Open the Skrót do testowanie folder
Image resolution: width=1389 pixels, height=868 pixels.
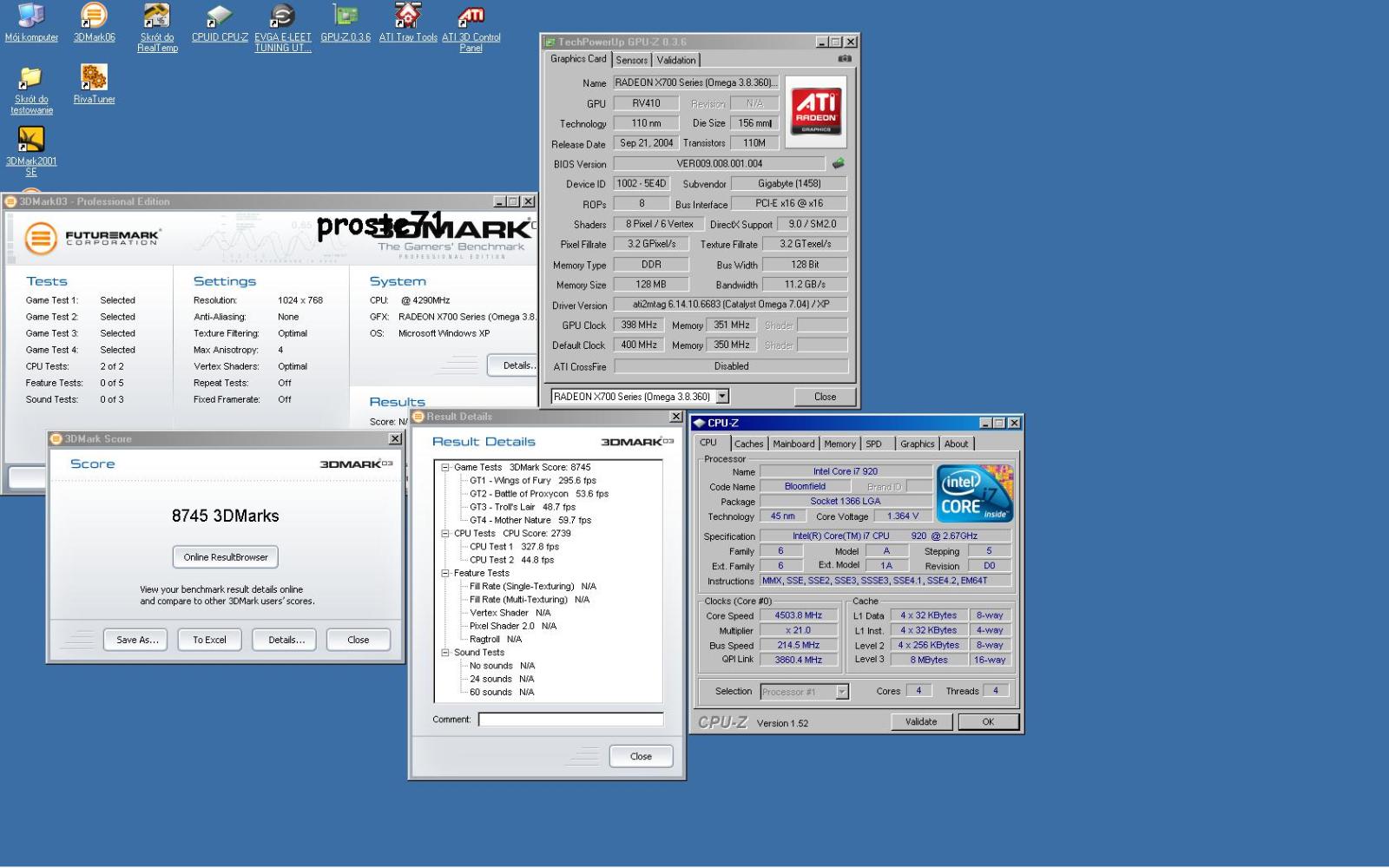point(31,89)
